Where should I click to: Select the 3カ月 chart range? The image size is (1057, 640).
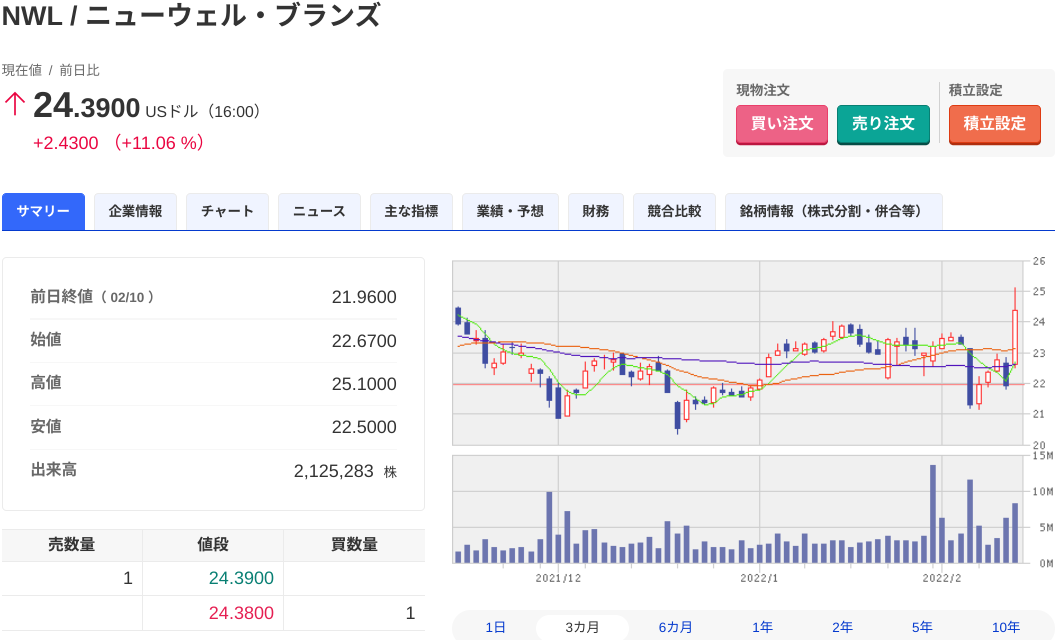582,627
